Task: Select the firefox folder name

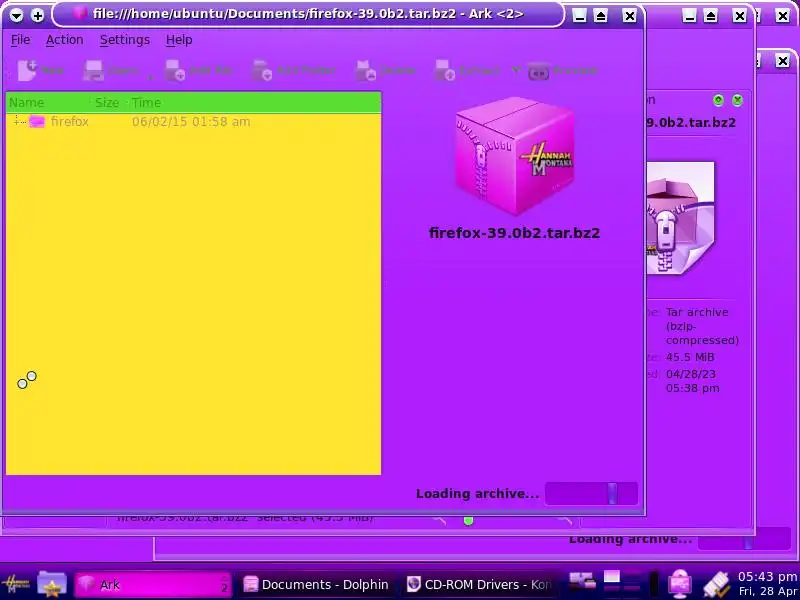Action: click(69, 121)
